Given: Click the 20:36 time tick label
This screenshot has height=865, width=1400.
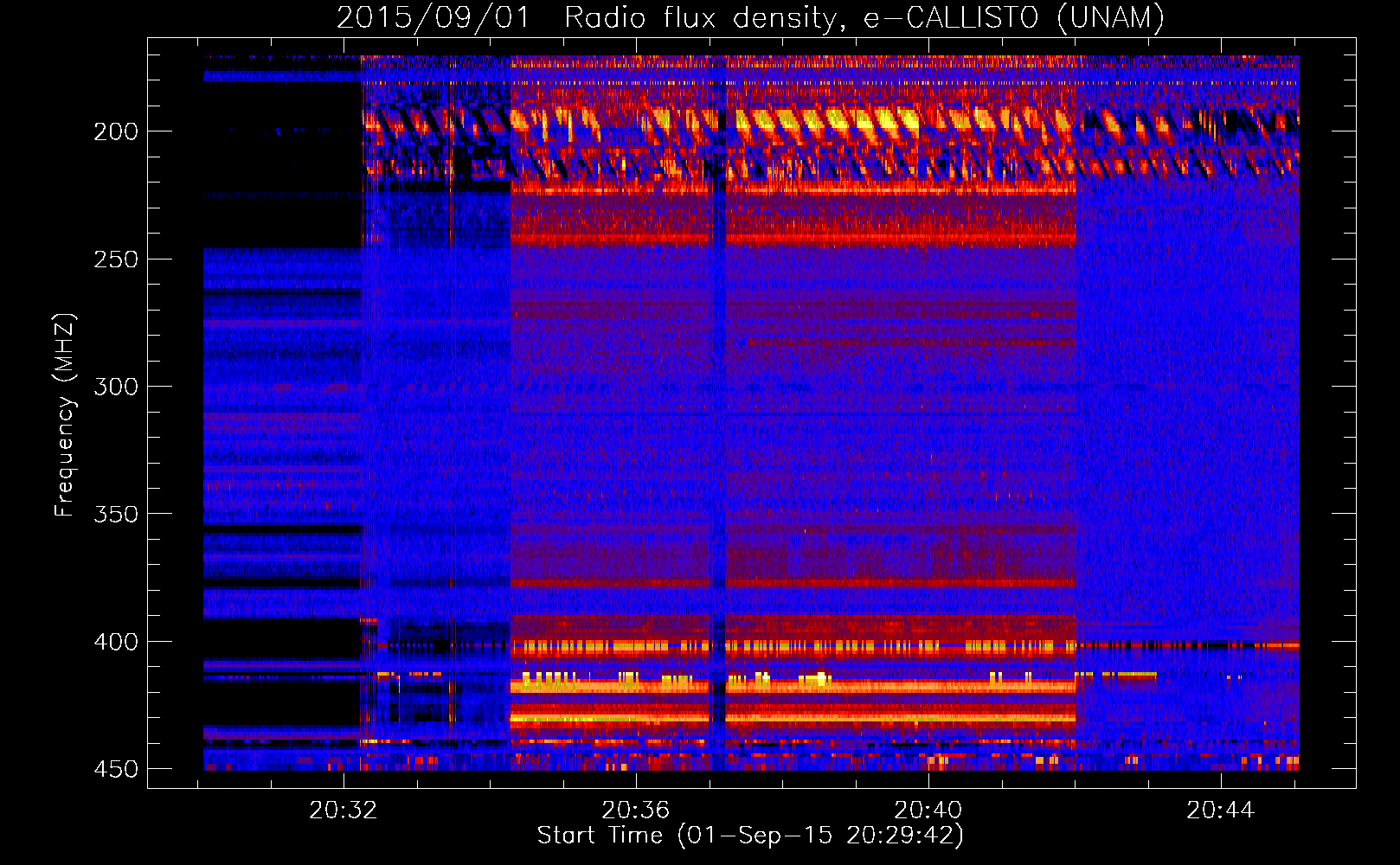Looking at the screenshot, I should click(636, 811).
